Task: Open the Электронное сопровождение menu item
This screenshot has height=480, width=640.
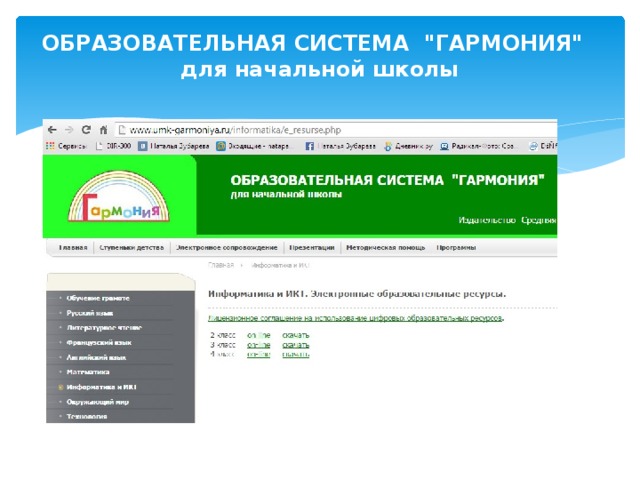Action: point(227,247)
